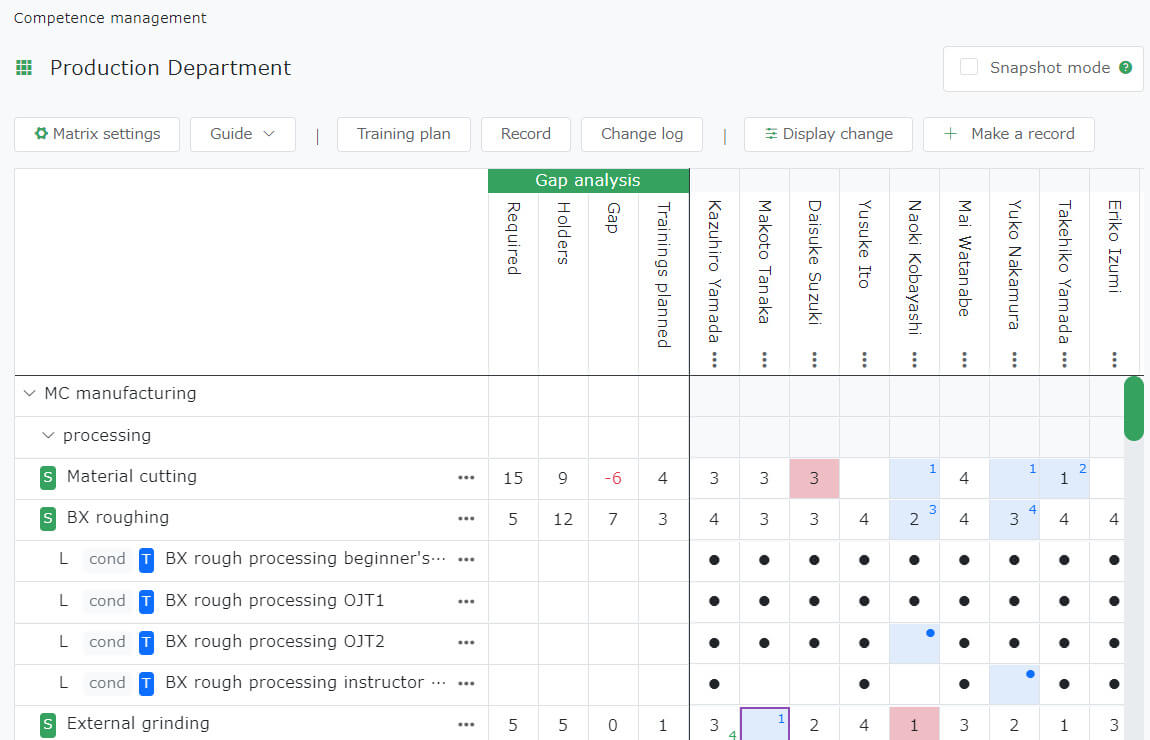Click the Competence management breadcrumb
Viewport: 1150px width, 740px height.
pos(110,18)
